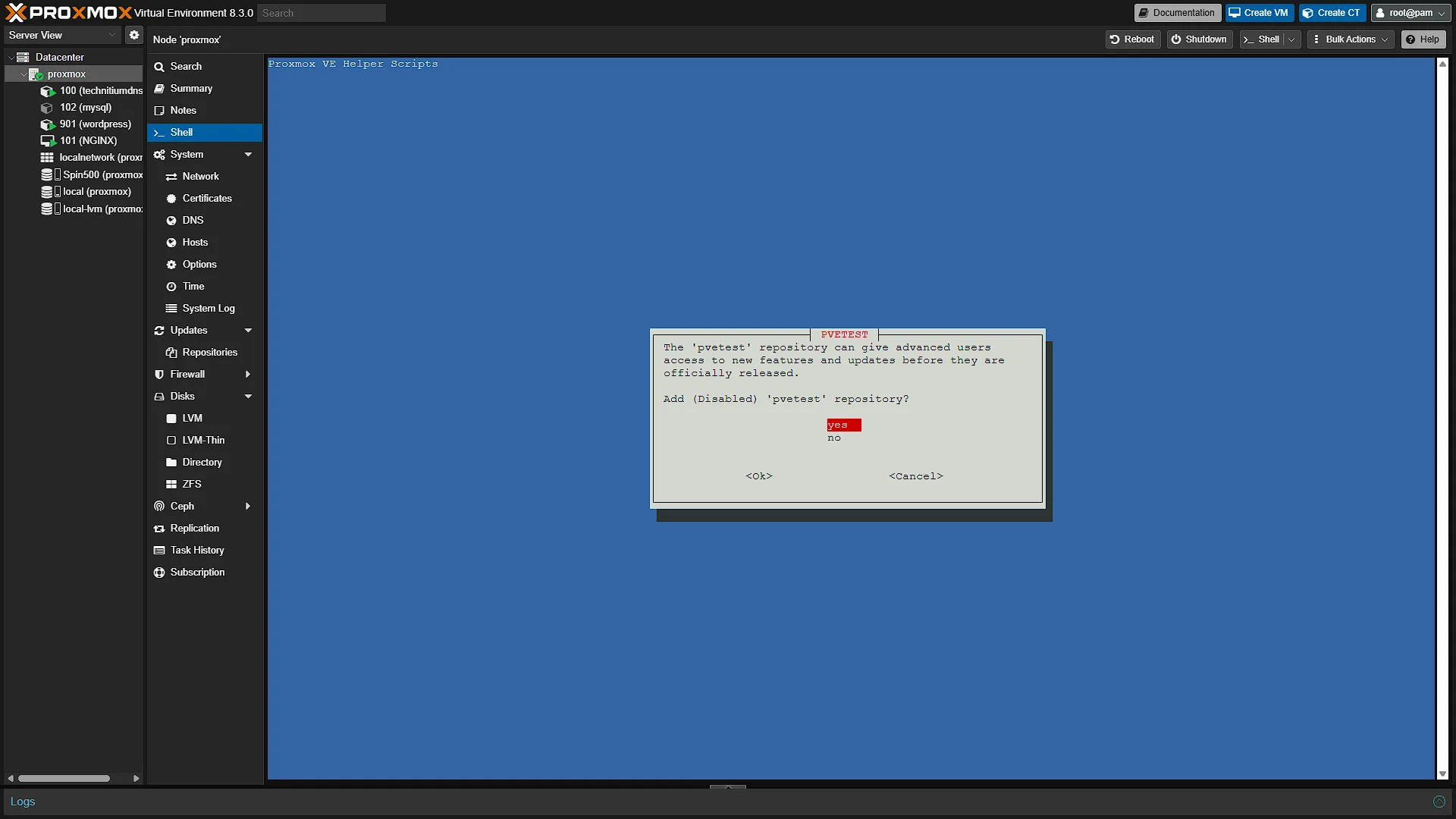Expand the Ceph submenu arrow

[x=248, y=507]
